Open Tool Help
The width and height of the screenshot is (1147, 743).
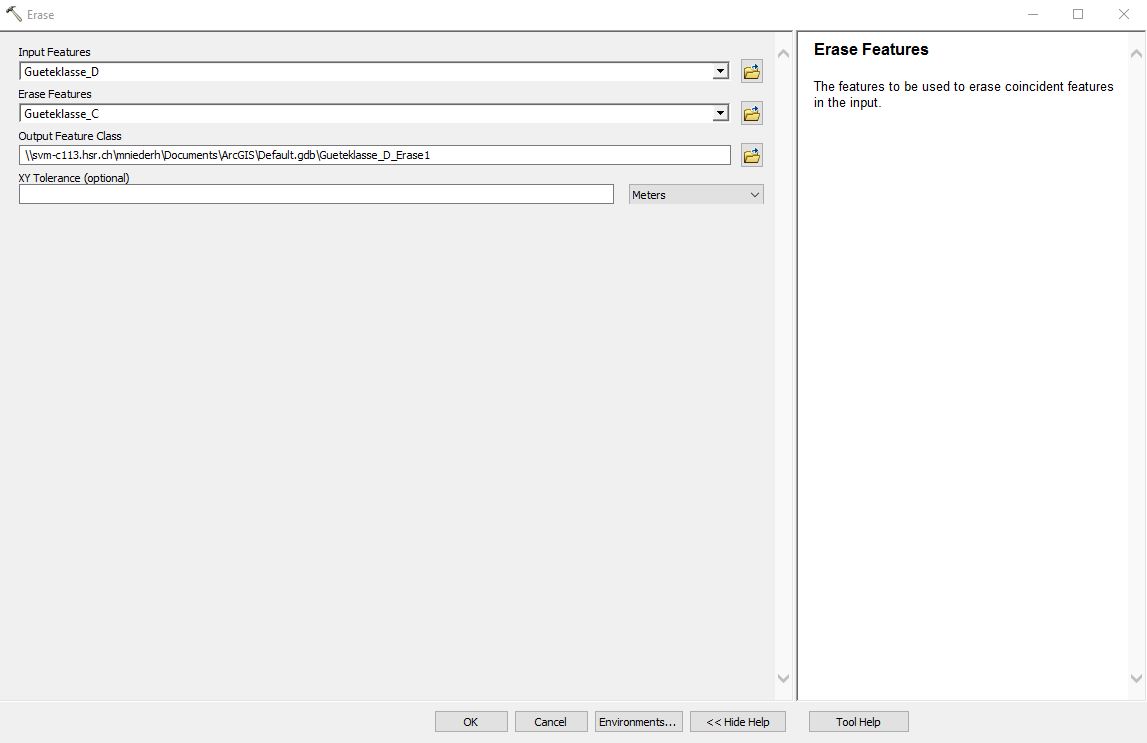coord(858,722)
